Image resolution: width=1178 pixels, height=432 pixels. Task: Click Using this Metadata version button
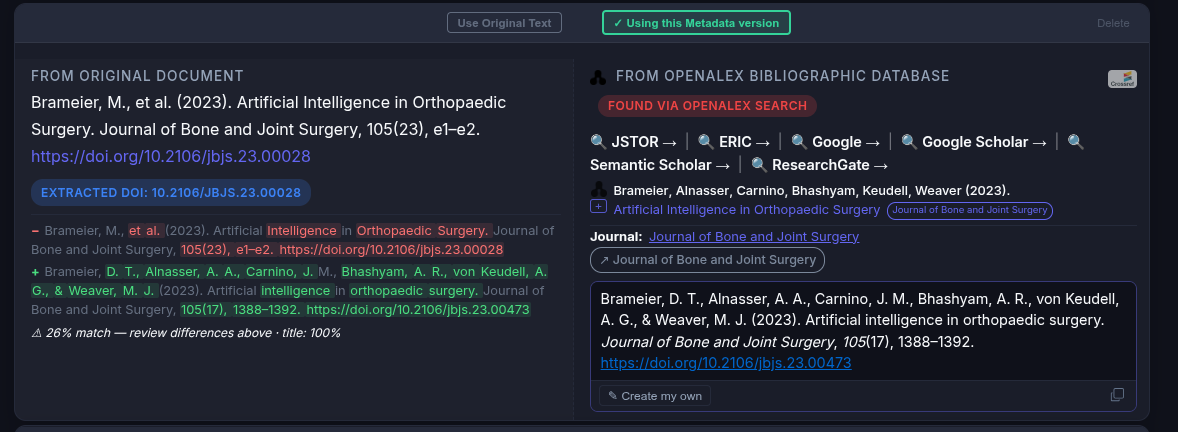tap(696, 23)
